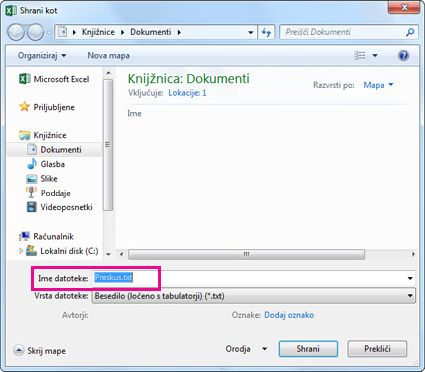This screenshot has height=372, width=425.
Task: Expand the Lokalni disk (C:) tree node
Action: tap(21, 250)
